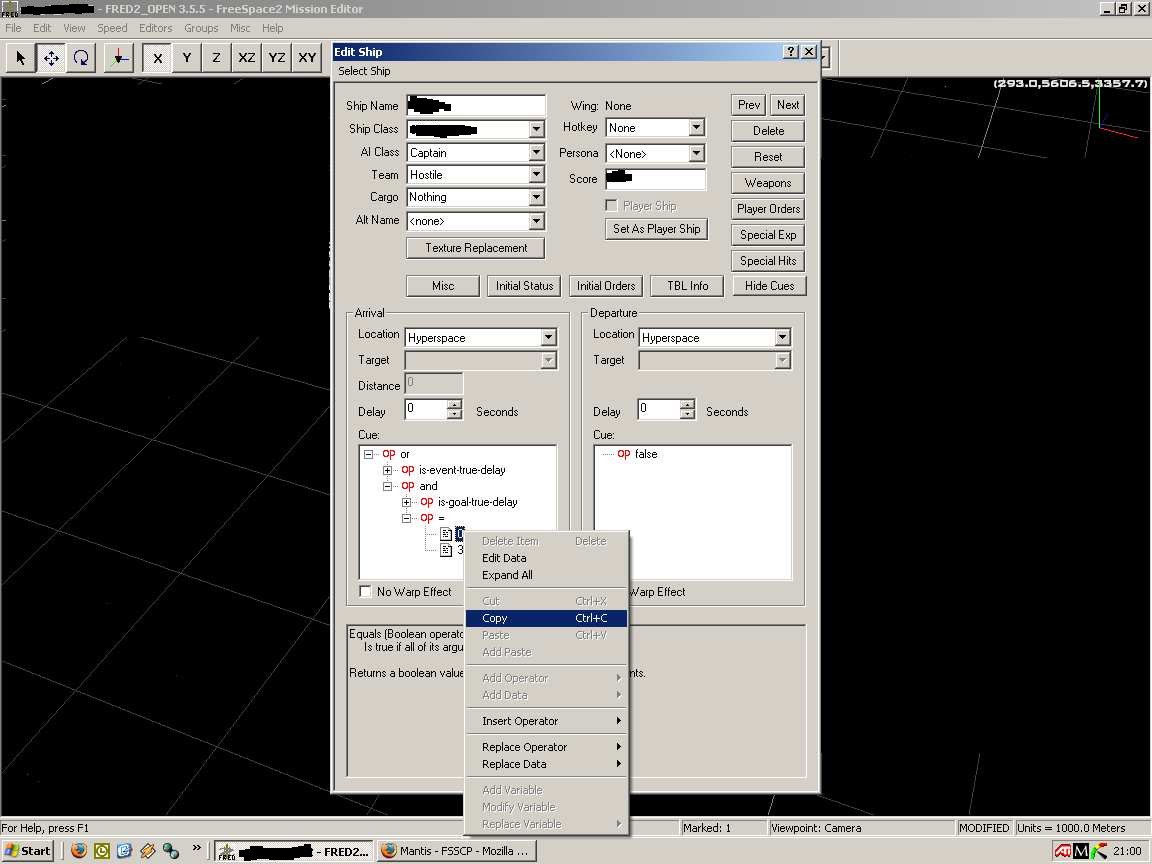Viewport: 1152px width, 864px height.
Task: Open Initial Orders dialog
Action: tap(606, 286)
